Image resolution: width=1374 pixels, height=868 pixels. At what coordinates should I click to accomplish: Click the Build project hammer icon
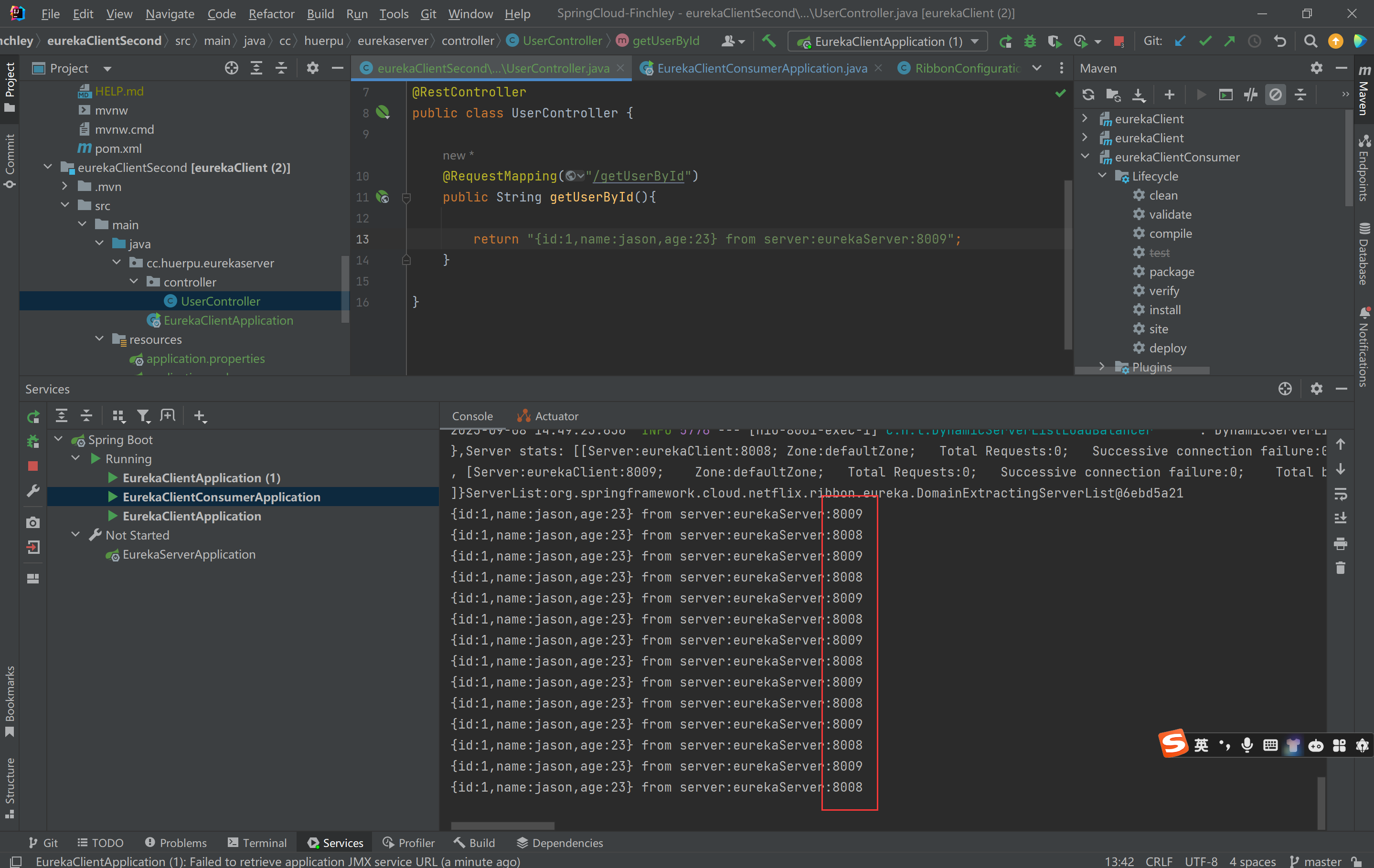pyautogui.click(x=768, y=41)
